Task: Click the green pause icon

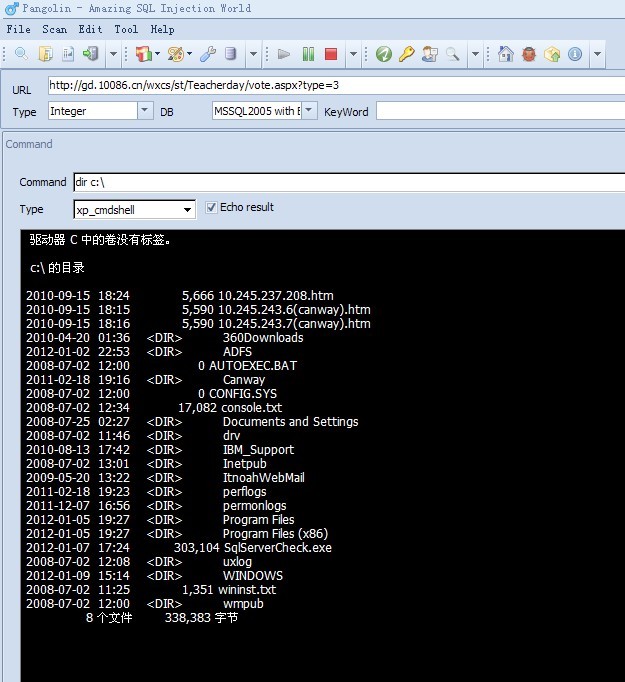Action: (308, 54)
